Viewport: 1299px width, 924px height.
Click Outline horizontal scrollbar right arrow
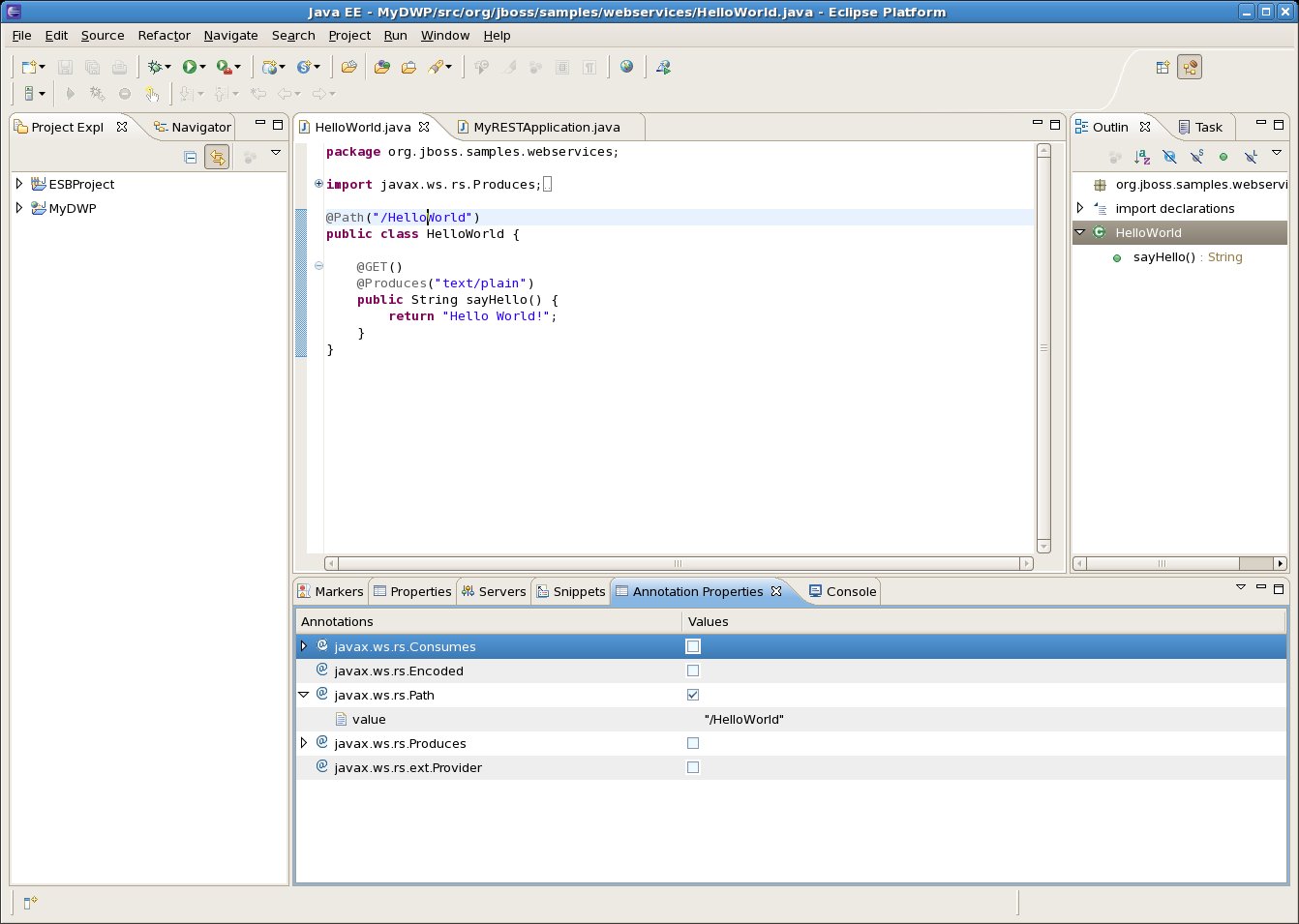tap(1281, 563)
